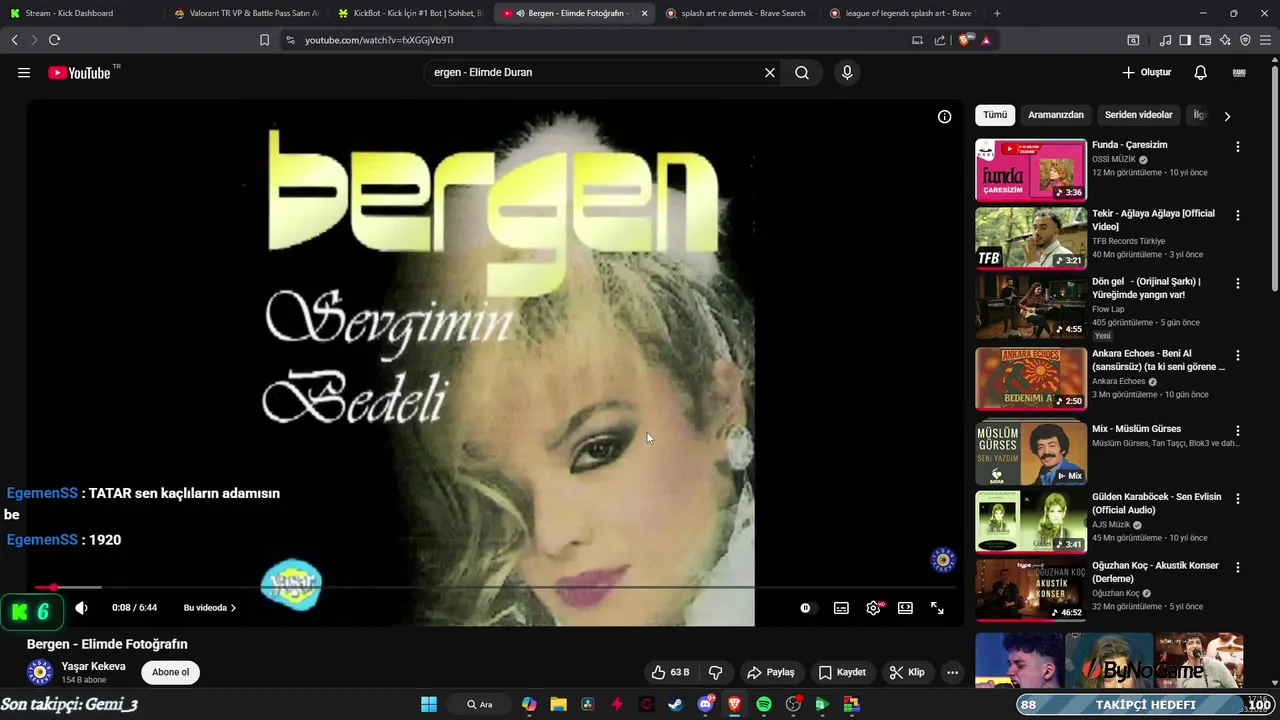Mute the video volume speaker
1280x720 pixels.
82,607
